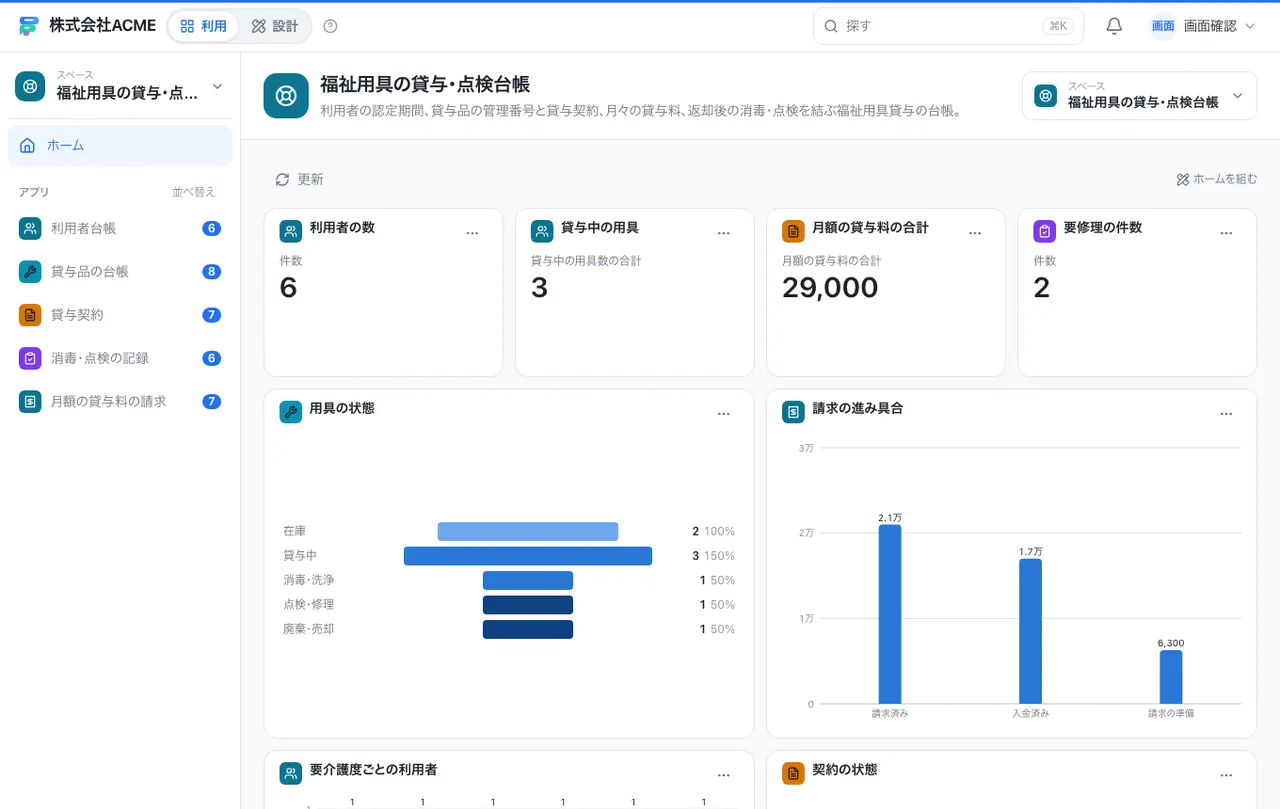Click the 請求の進み具合 card icon
The width and height of the screenshot is (1280, 809).
click(x=793, y=412)
